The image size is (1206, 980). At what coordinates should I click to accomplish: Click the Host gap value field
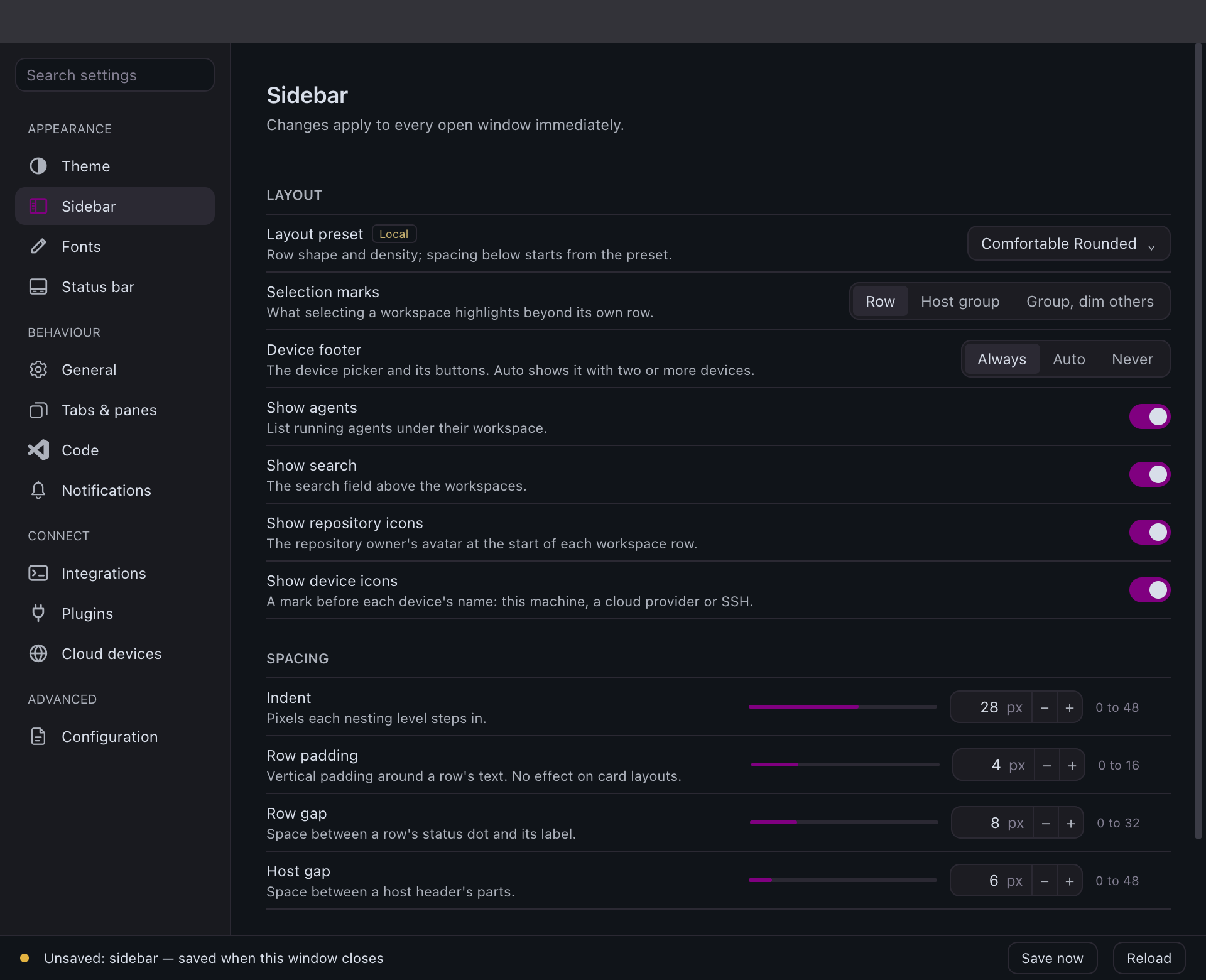pyautogui.click(x=991, y=881)
